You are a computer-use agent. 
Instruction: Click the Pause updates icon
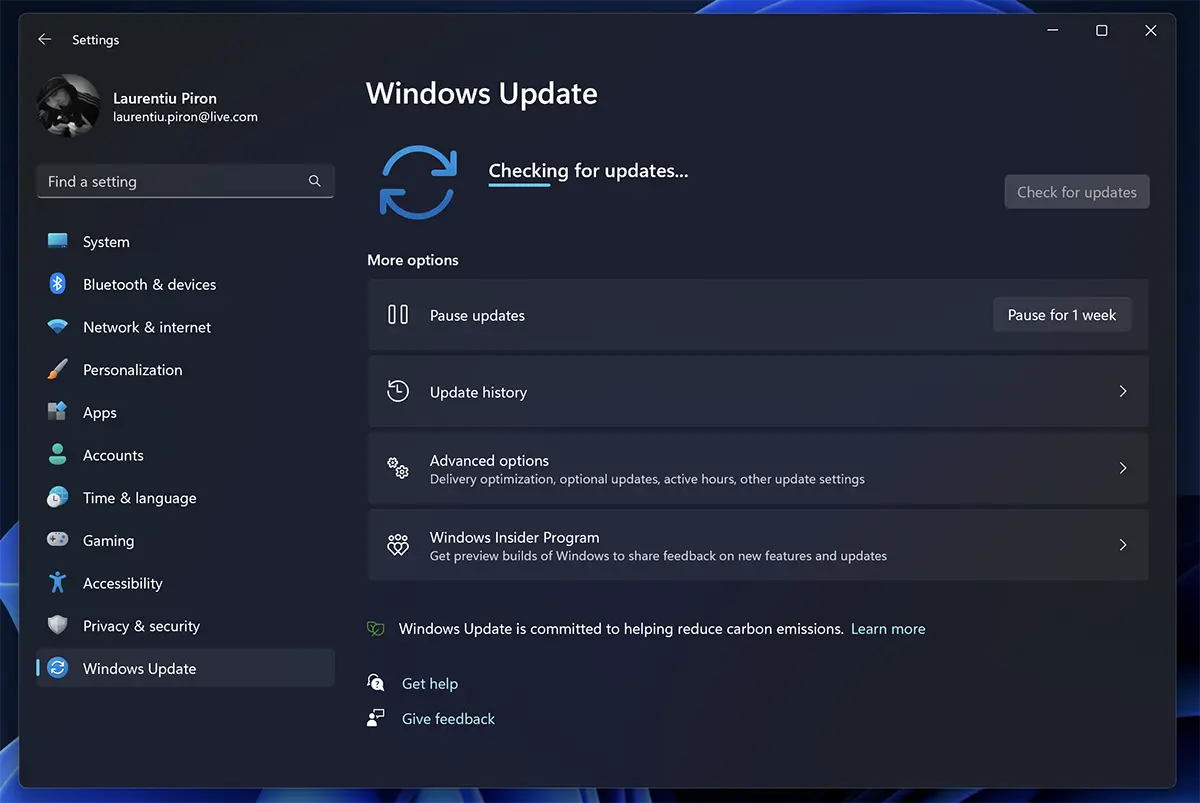398,314
